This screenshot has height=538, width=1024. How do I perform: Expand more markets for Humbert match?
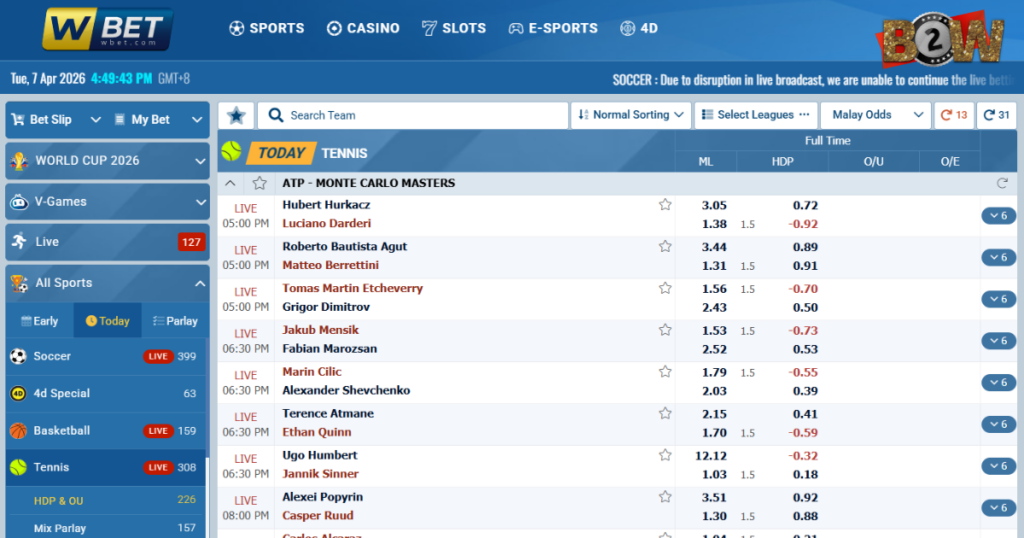pos(999,466)
